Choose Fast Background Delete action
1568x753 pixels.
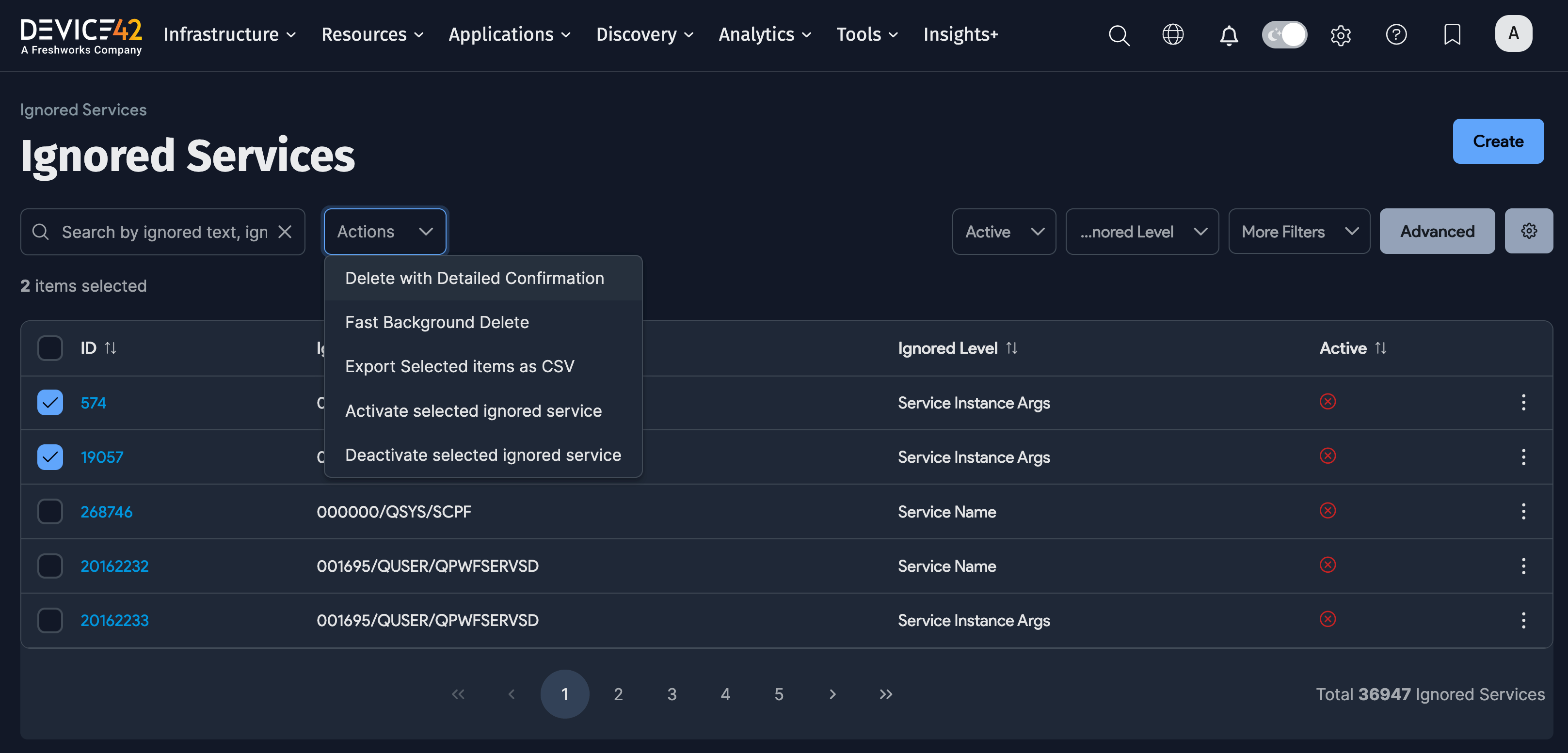(436, 322)
